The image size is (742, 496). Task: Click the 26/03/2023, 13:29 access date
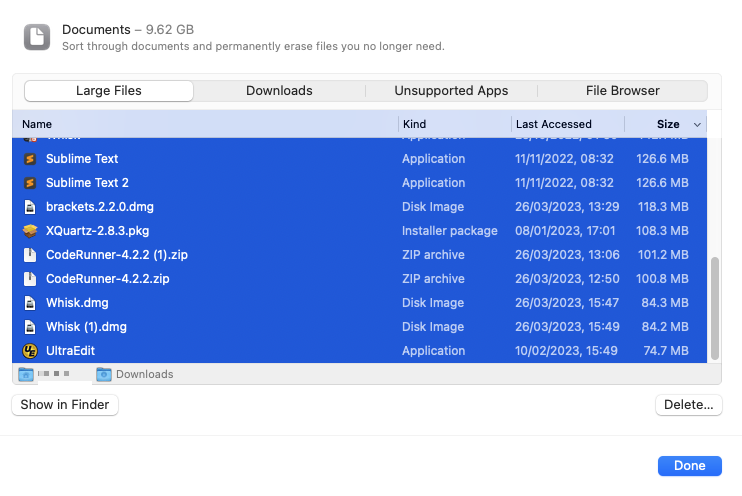[x=567, y=207]
